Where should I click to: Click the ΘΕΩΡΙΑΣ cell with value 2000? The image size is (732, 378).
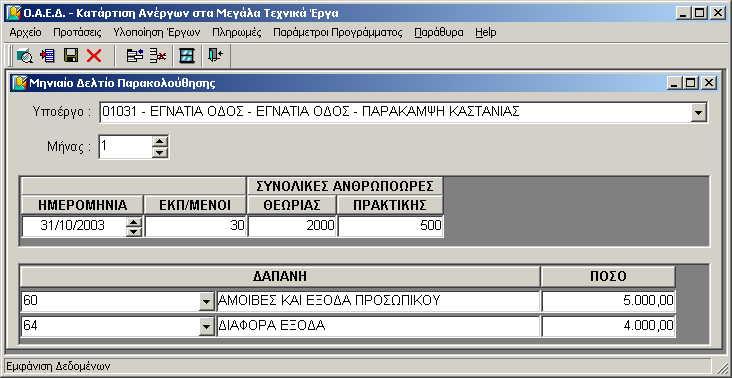(292, 226)
